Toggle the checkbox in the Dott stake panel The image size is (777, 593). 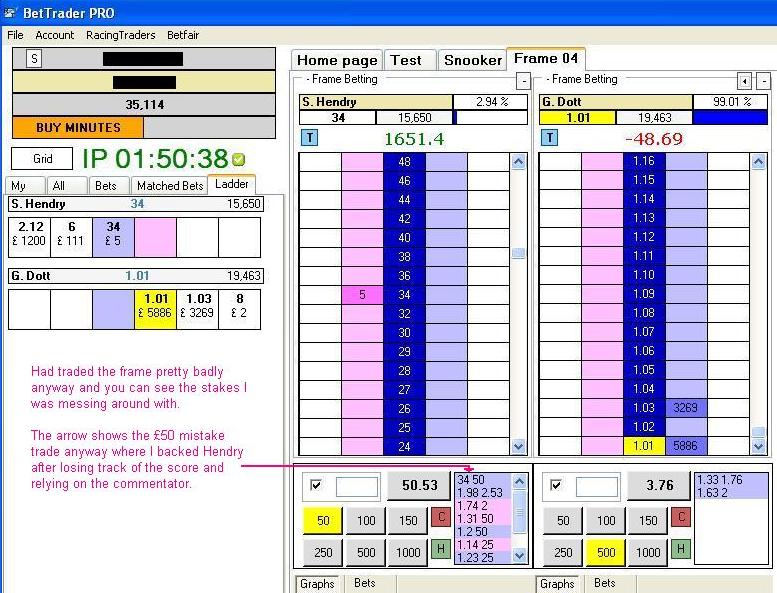coord(555,485)
